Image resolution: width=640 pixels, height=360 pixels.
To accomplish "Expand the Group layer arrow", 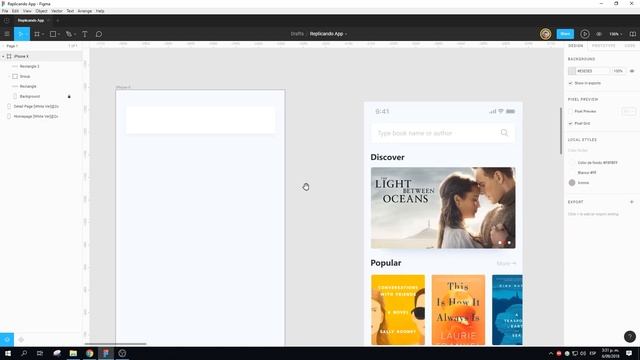I will point(9,76).
